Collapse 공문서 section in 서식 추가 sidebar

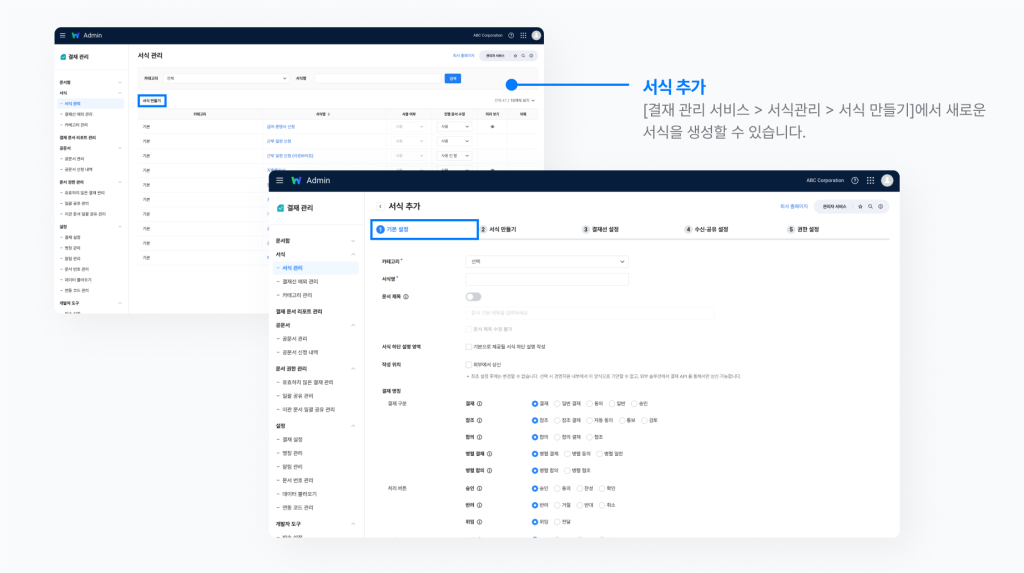[352, 325]
